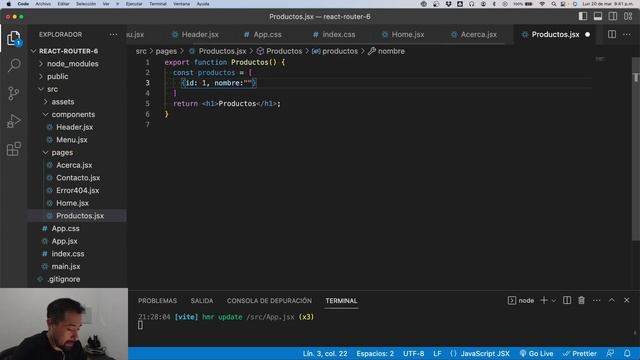
Task: Open the Explorer view in activity bar
Action: click(x=14, y=38)
